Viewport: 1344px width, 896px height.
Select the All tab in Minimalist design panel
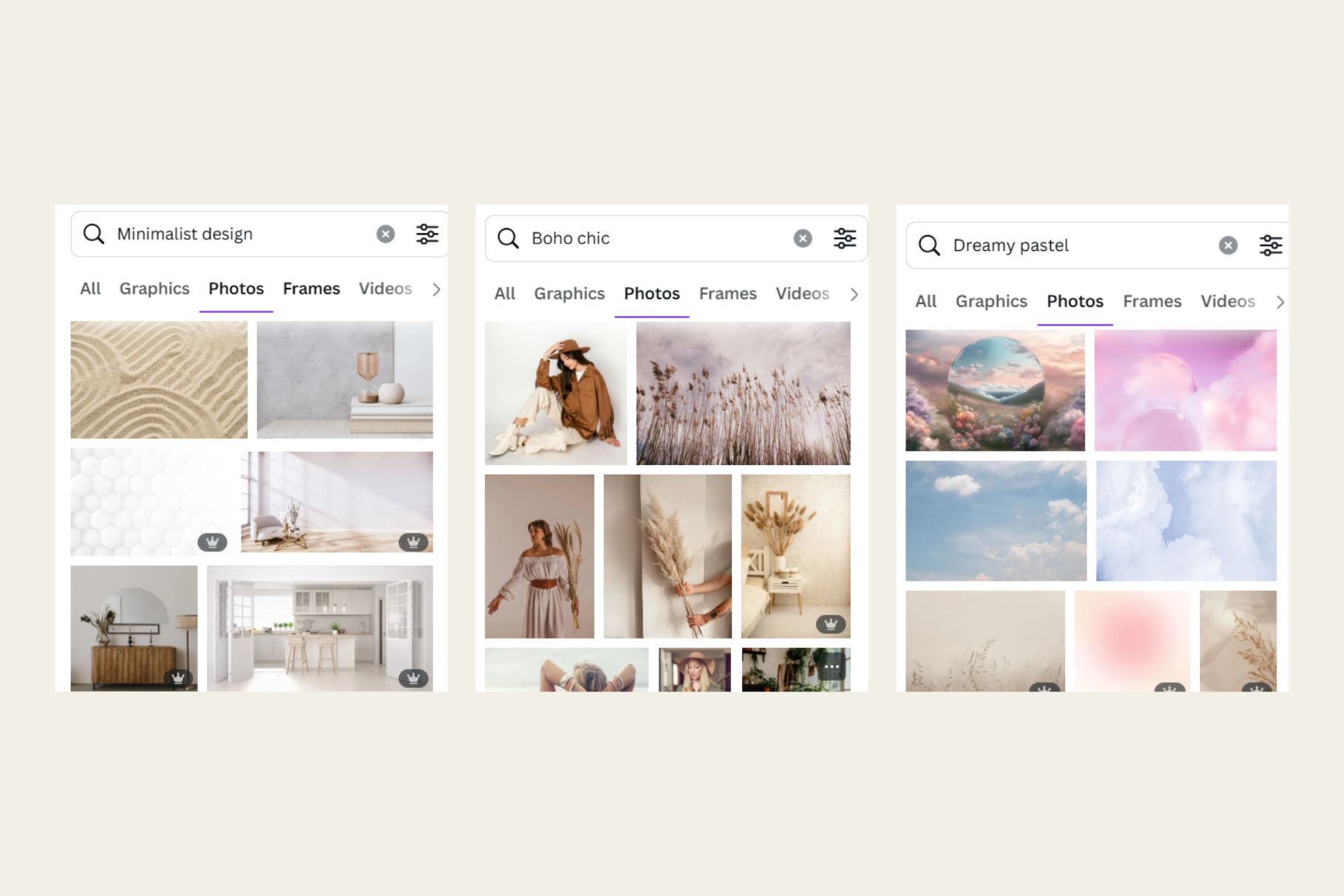pos(90,289)
